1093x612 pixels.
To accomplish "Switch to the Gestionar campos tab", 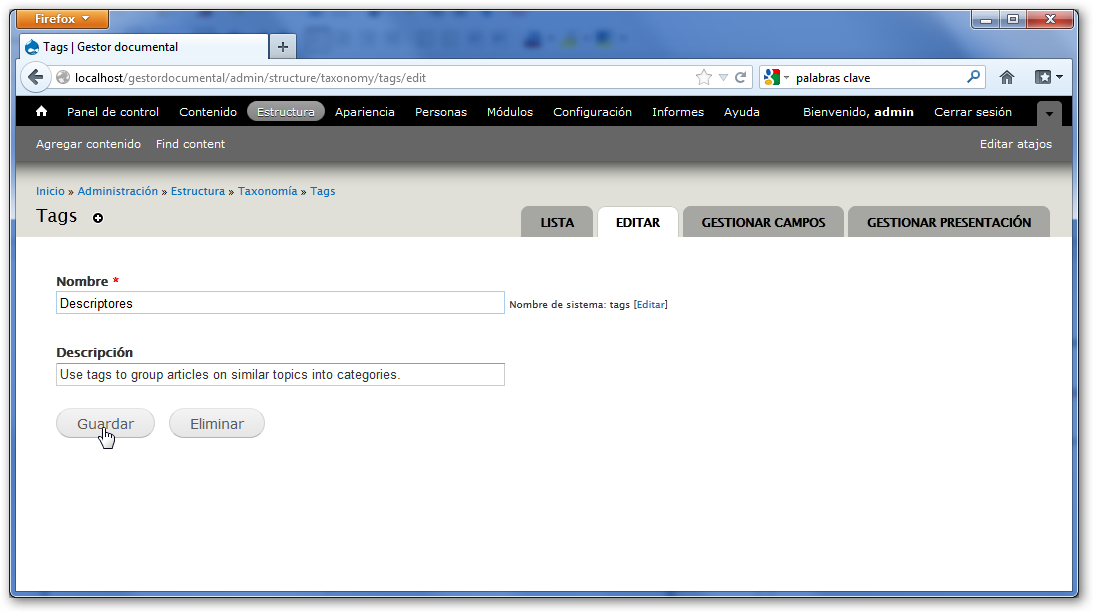I will pos(763,222).
